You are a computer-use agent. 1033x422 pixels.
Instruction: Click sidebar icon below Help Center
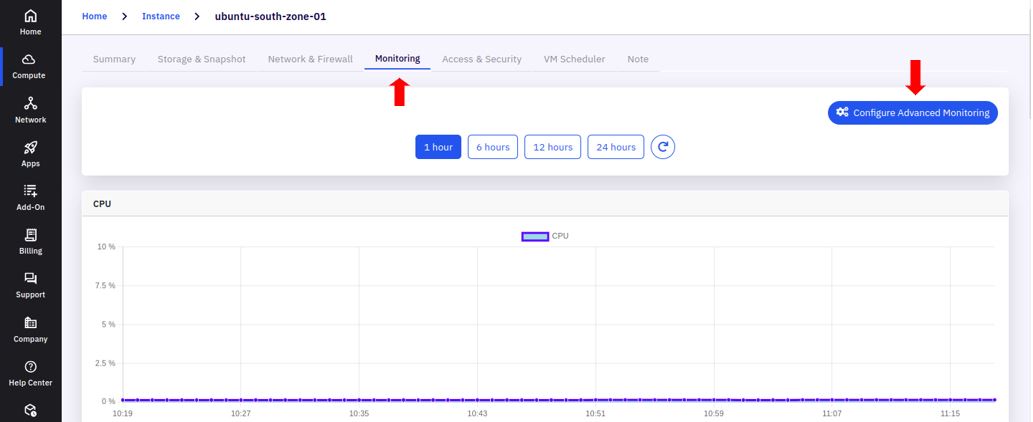(30, 411)
